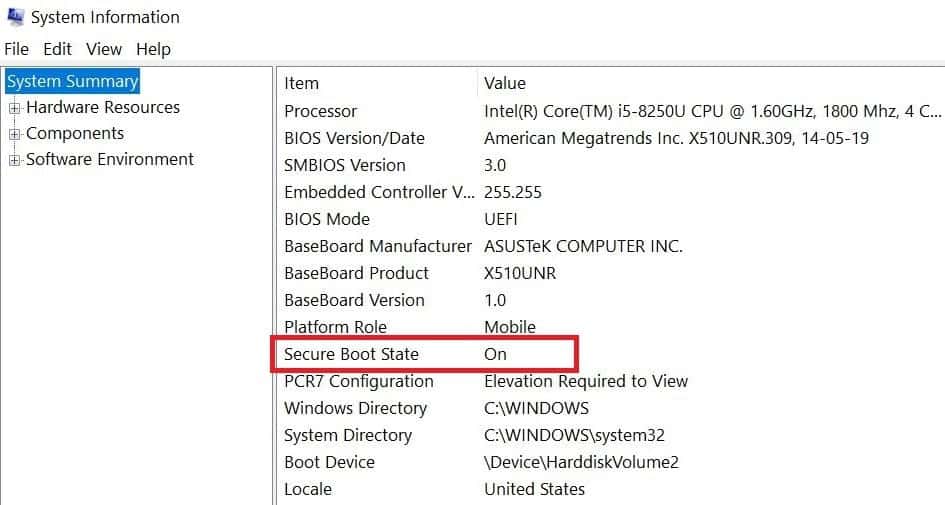The image size is (945, 505).
Task: Select the Components tree item
Action: (75, 133)
